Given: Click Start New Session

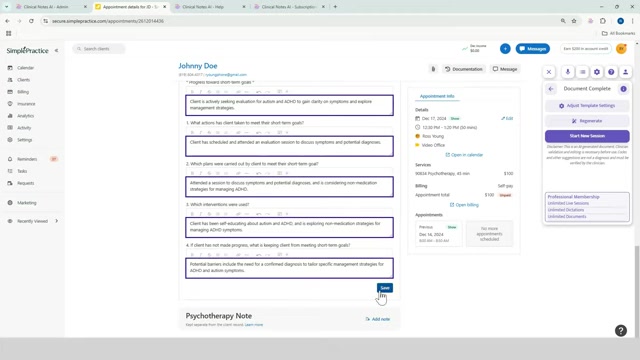Looking at the screenshot, I should (587, 136).
